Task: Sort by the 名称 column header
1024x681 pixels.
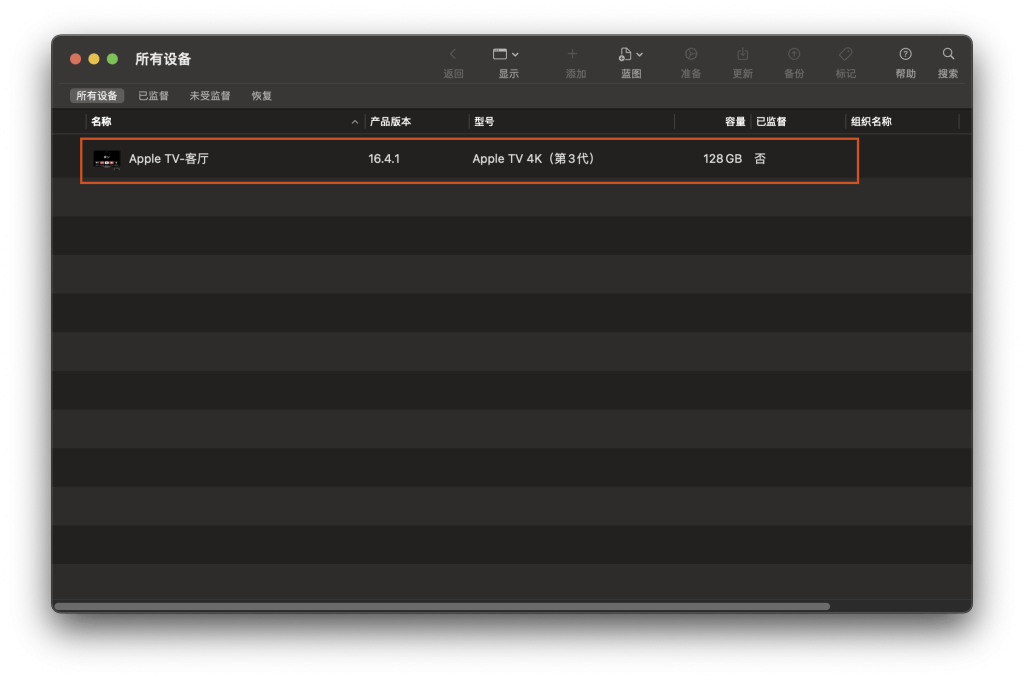Action: click(x=101, y=121)
